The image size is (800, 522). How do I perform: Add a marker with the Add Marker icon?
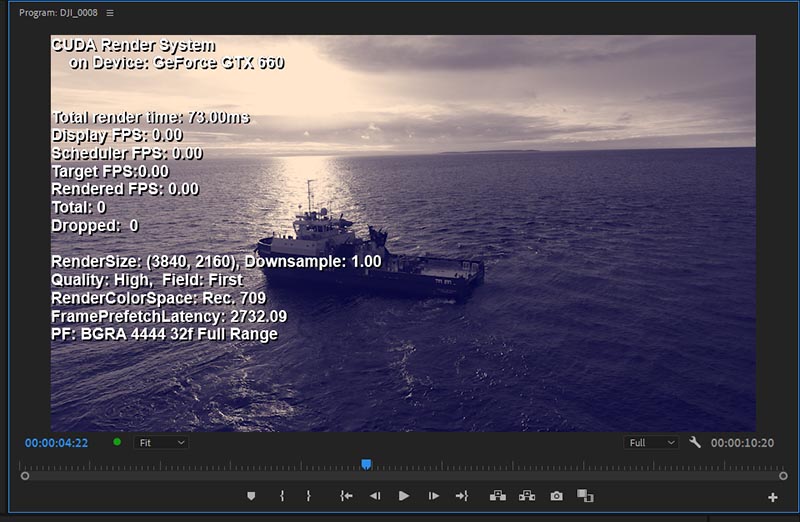251,496
